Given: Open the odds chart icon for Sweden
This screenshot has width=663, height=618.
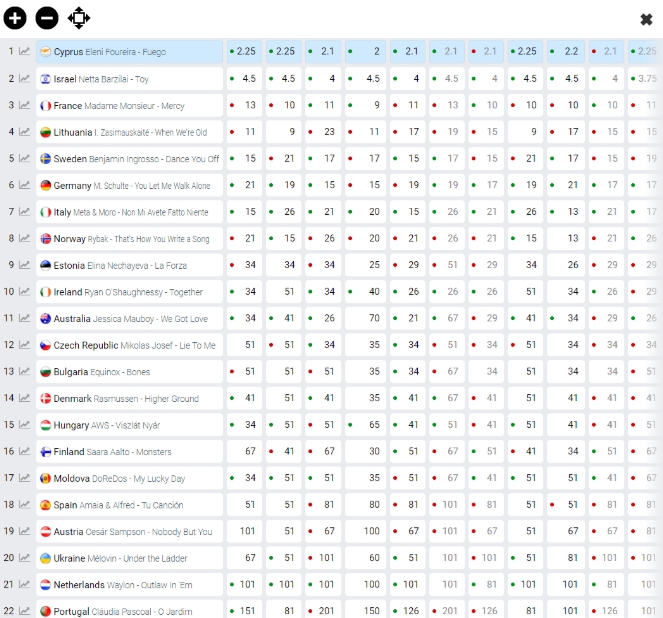Looking at the screenshot, I should coord(25,158).
